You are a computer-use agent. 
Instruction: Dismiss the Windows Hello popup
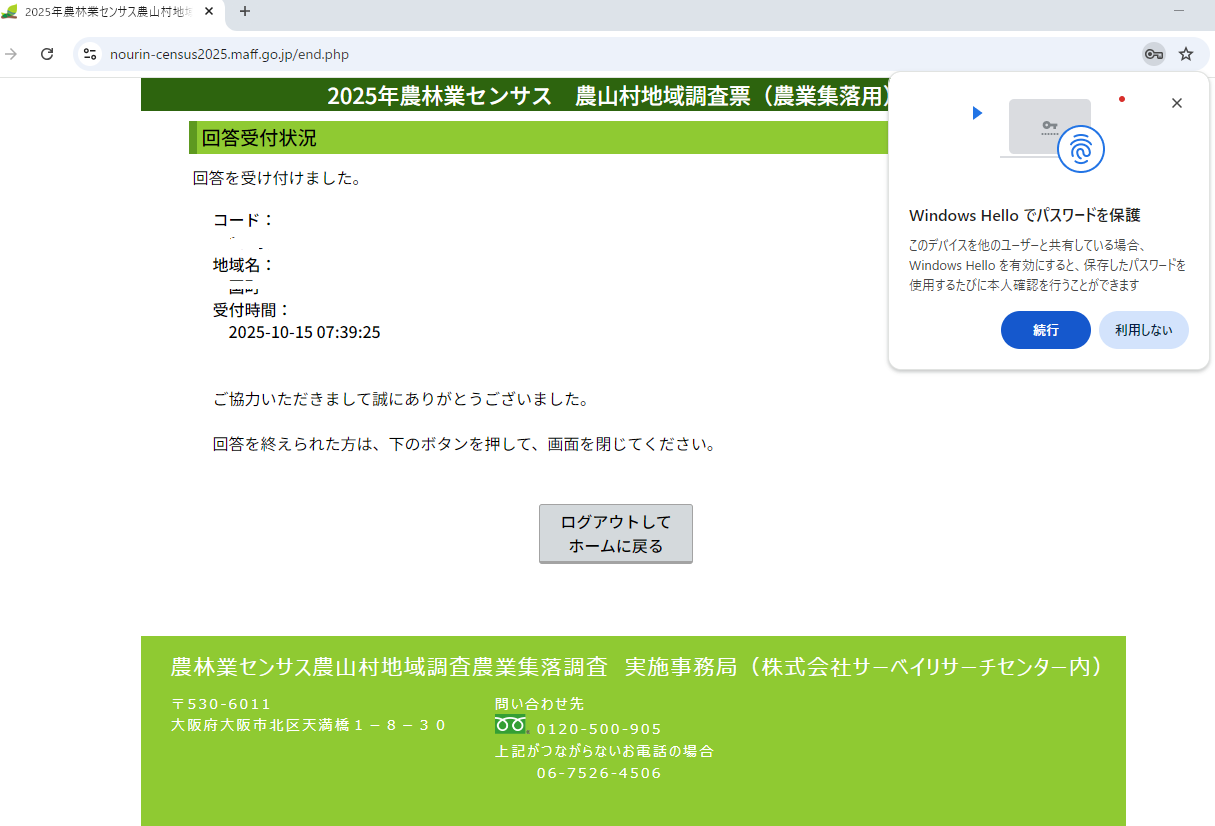[x=1177, y=103]
